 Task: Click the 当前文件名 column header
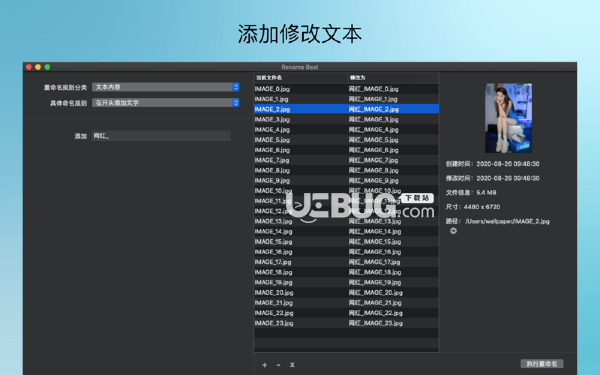269,78
